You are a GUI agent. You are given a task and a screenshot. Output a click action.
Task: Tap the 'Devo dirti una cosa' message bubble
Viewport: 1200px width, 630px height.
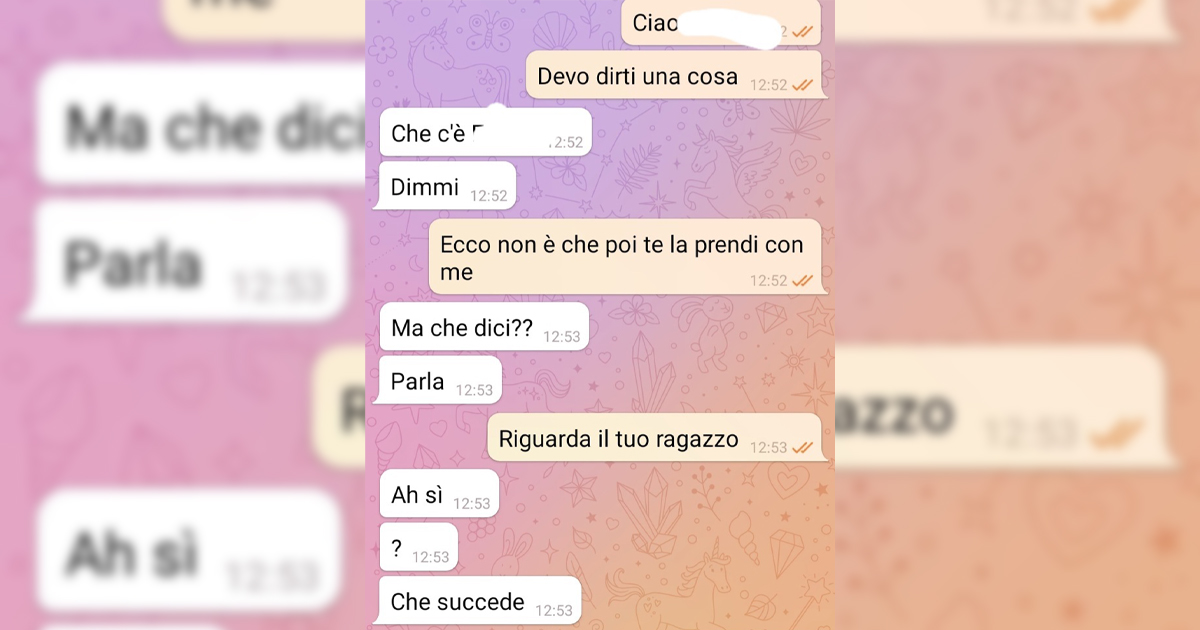pos(675,76)
